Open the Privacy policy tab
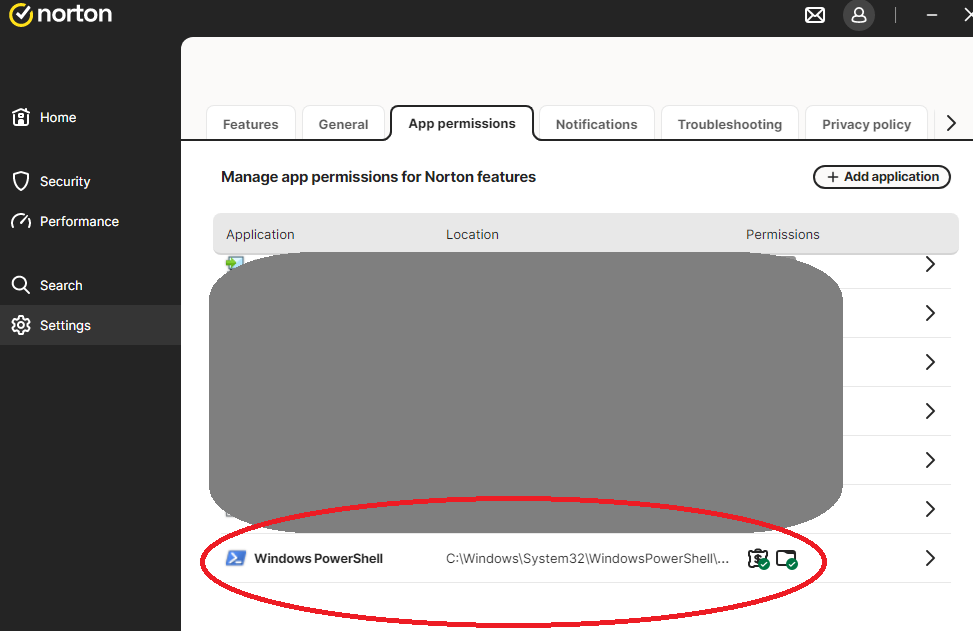Screen dimensions: 973x631 coord(866,123)
